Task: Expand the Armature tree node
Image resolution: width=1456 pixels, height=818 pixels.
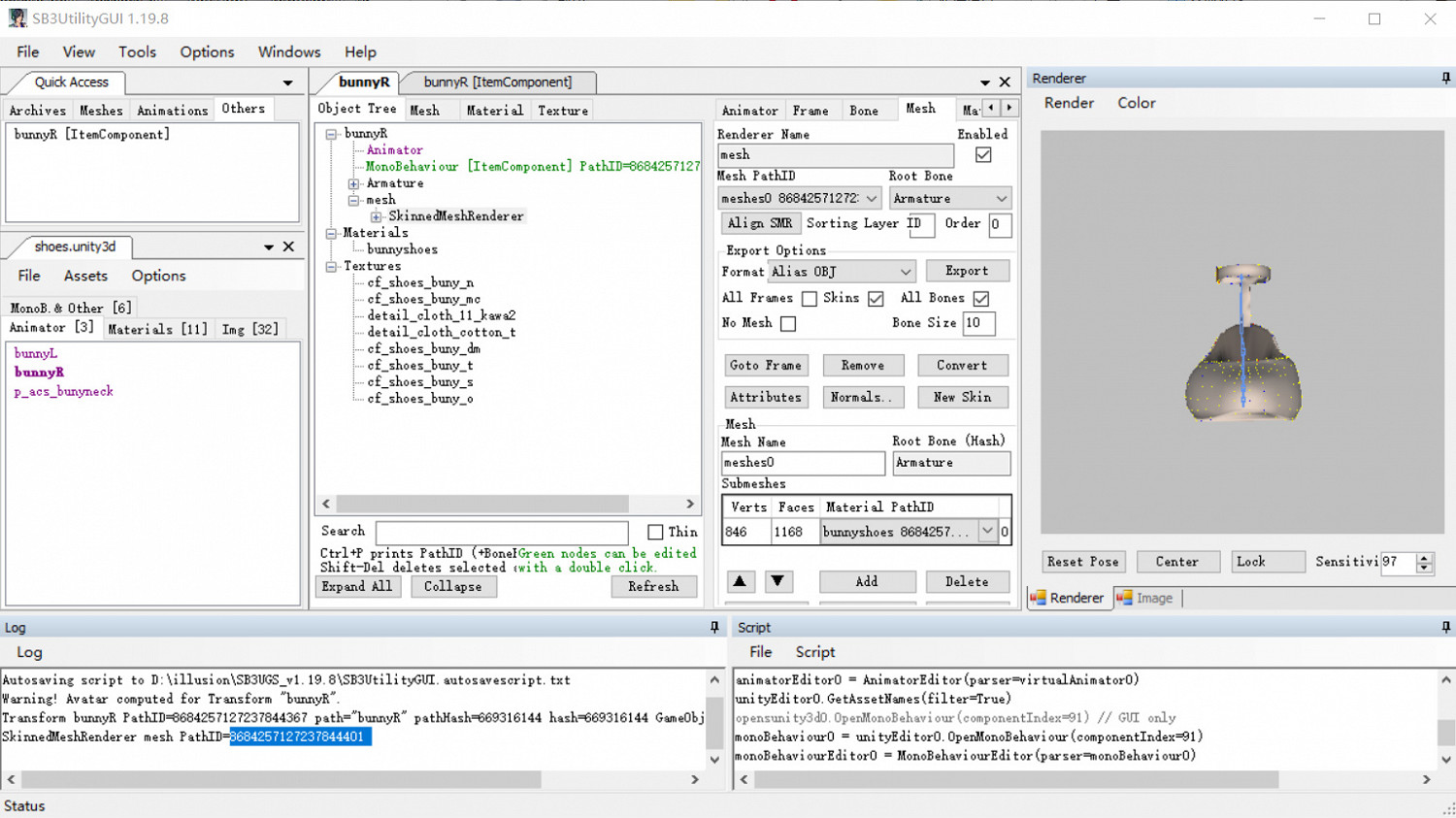Action: (354, 183)
